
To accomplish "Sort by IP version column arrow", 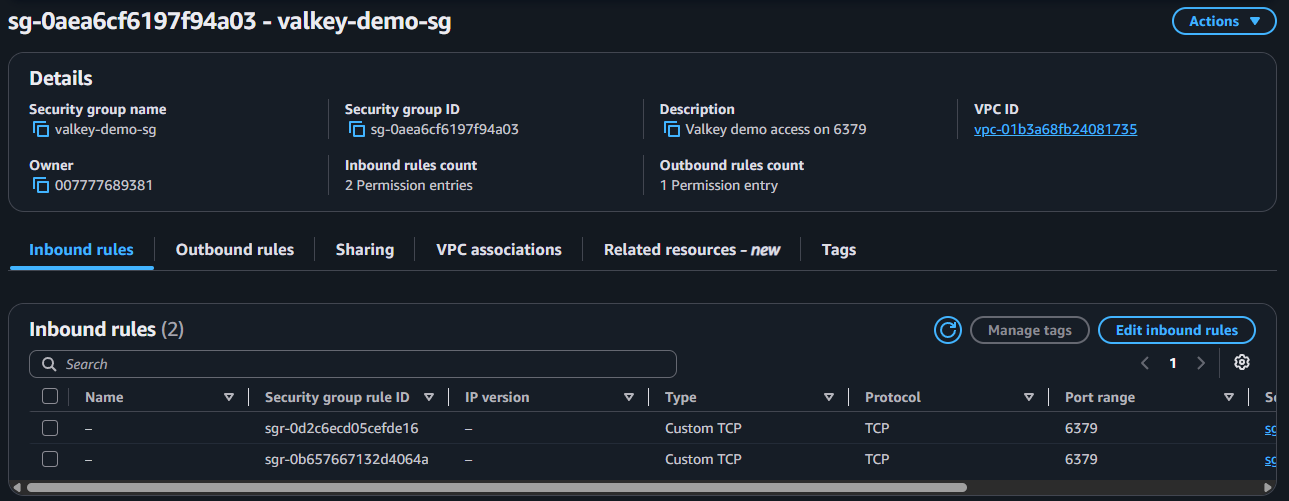I will (x=629, y=397).
